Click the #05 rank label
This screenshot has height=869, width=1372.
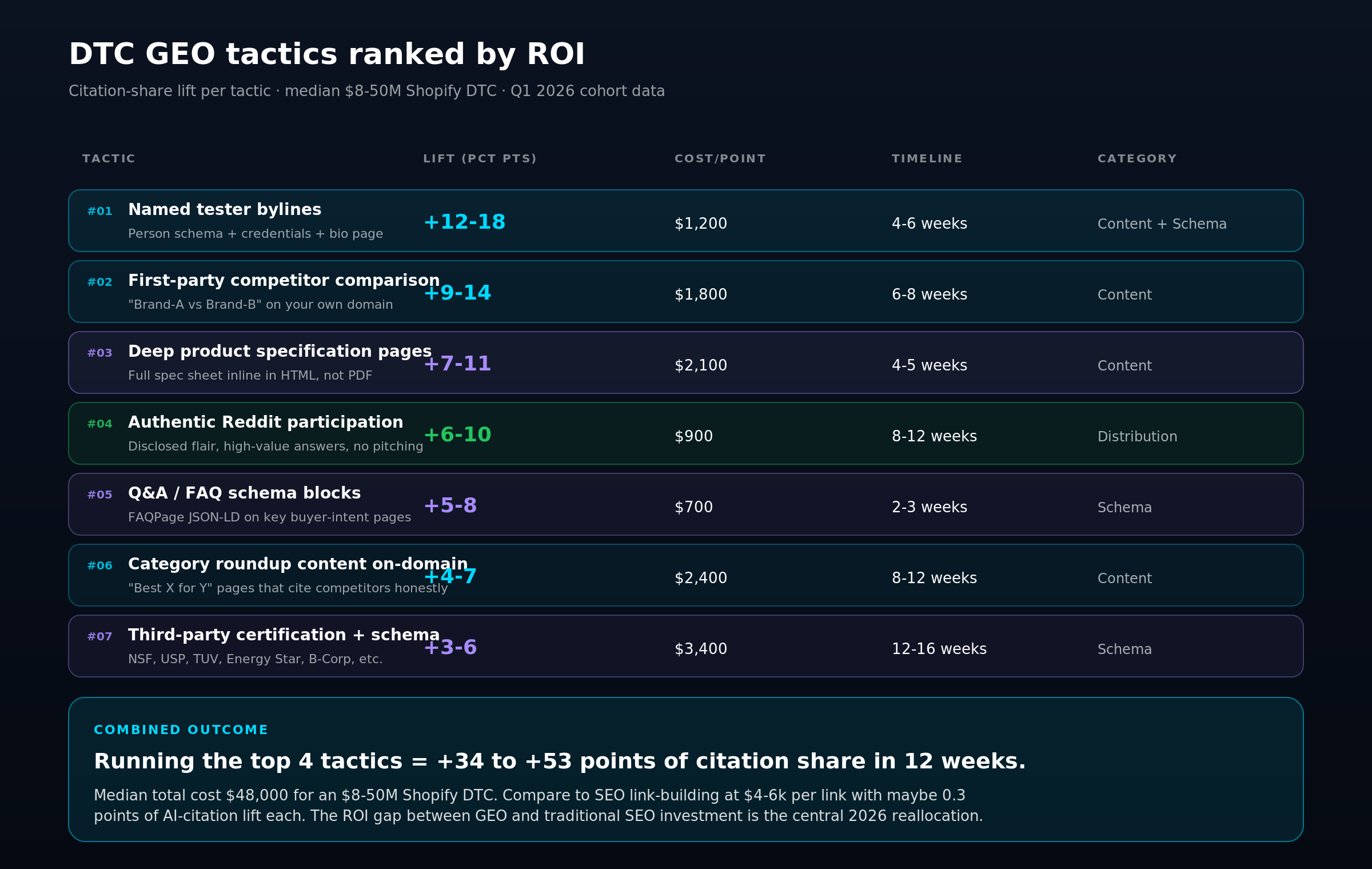click(x=99, y=495)
